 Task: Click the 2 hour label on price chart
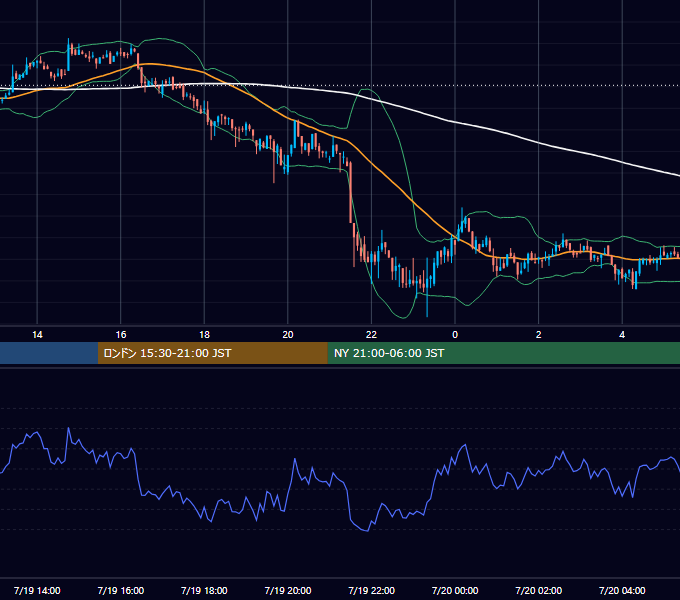click(539, 335)
